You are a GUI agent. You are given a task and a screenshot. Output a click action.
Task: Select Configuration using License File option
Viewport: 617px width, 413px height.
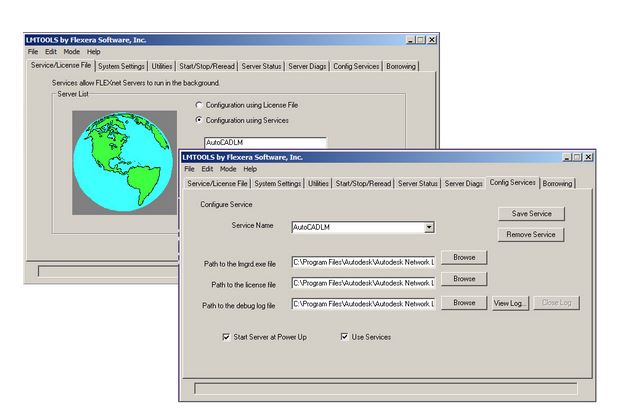click(x=199, y=104)
